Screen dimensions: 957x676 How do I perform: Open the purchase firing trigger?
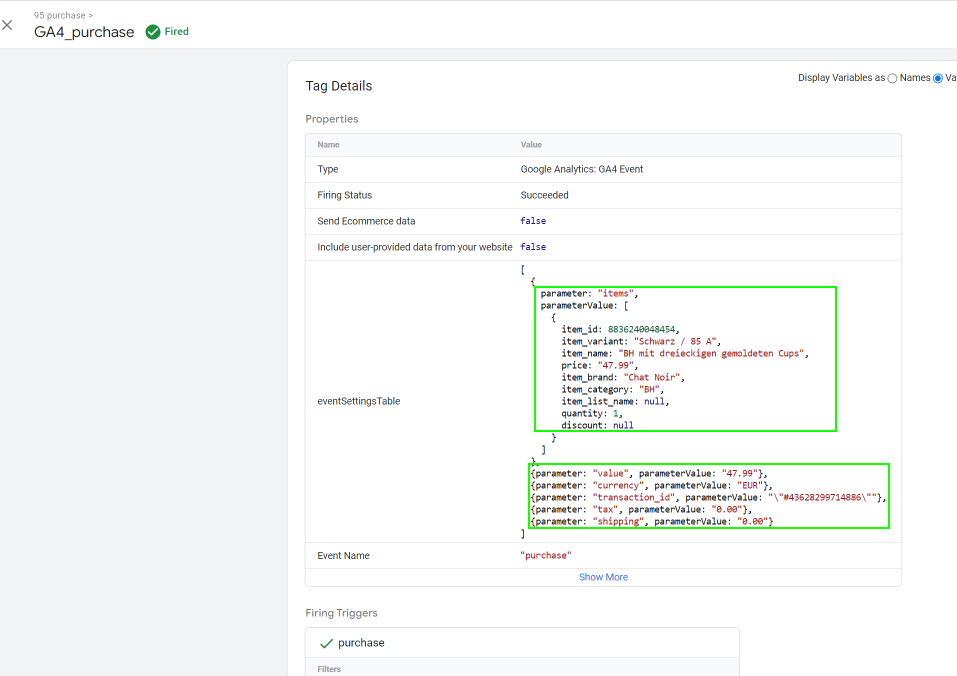click(522, 642)
